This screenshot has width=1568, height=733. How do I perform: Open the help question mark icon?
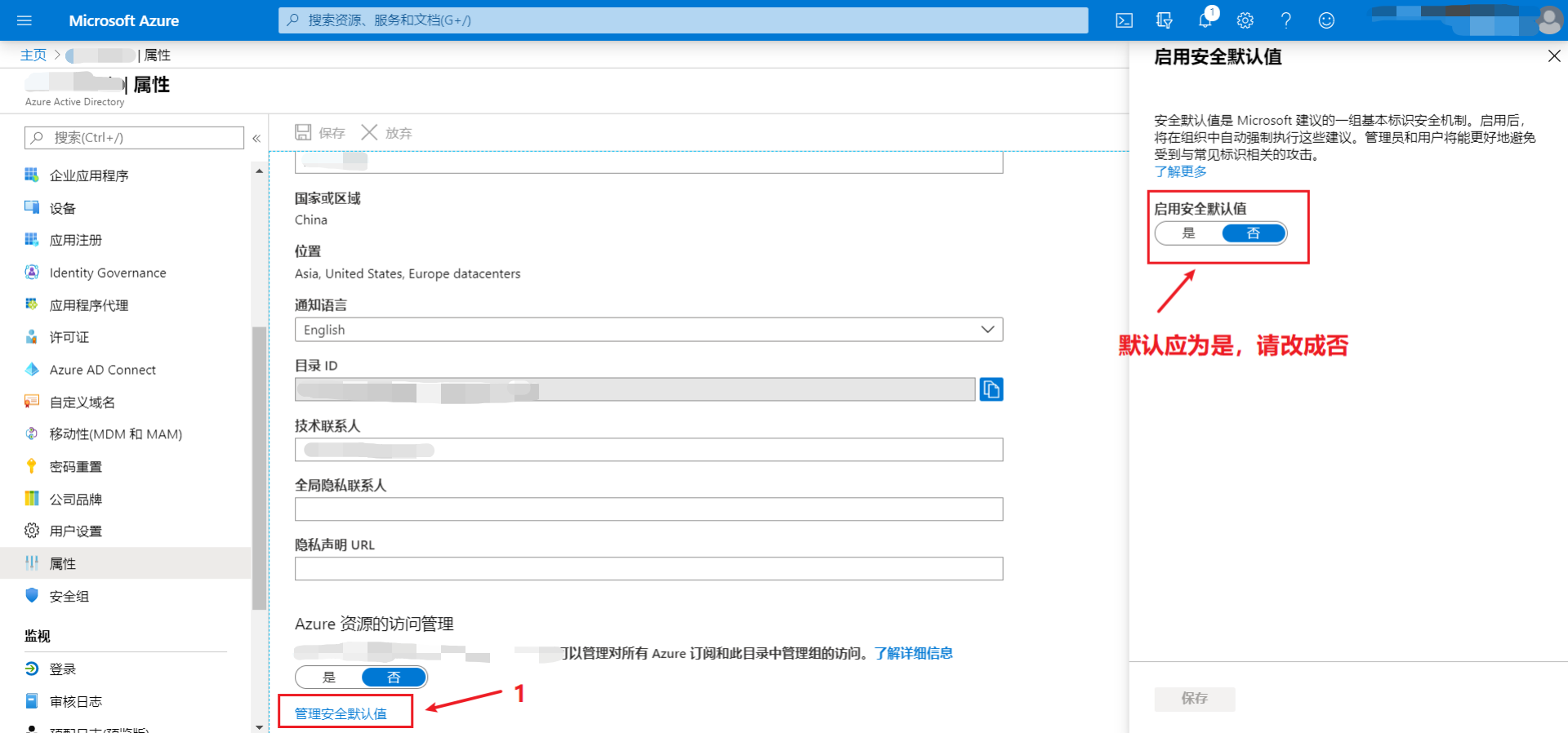(1286, 20)
